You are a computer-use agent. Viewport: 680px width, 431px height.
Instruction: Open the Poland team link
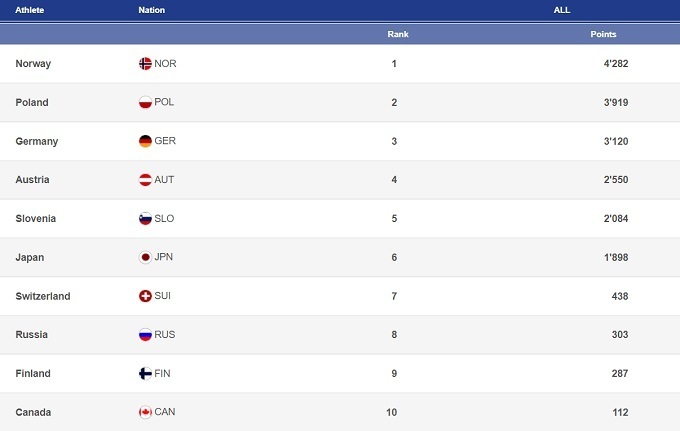tap(32, 103)
